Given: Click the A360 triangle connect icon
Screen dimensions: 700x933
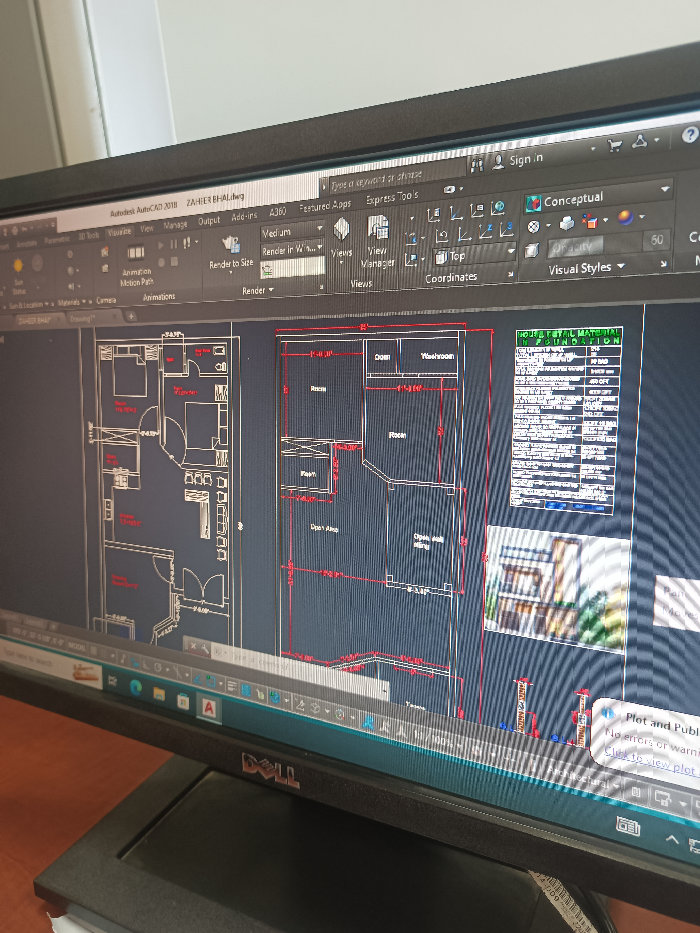Looking at the screenshot, I should pos(640,141).
